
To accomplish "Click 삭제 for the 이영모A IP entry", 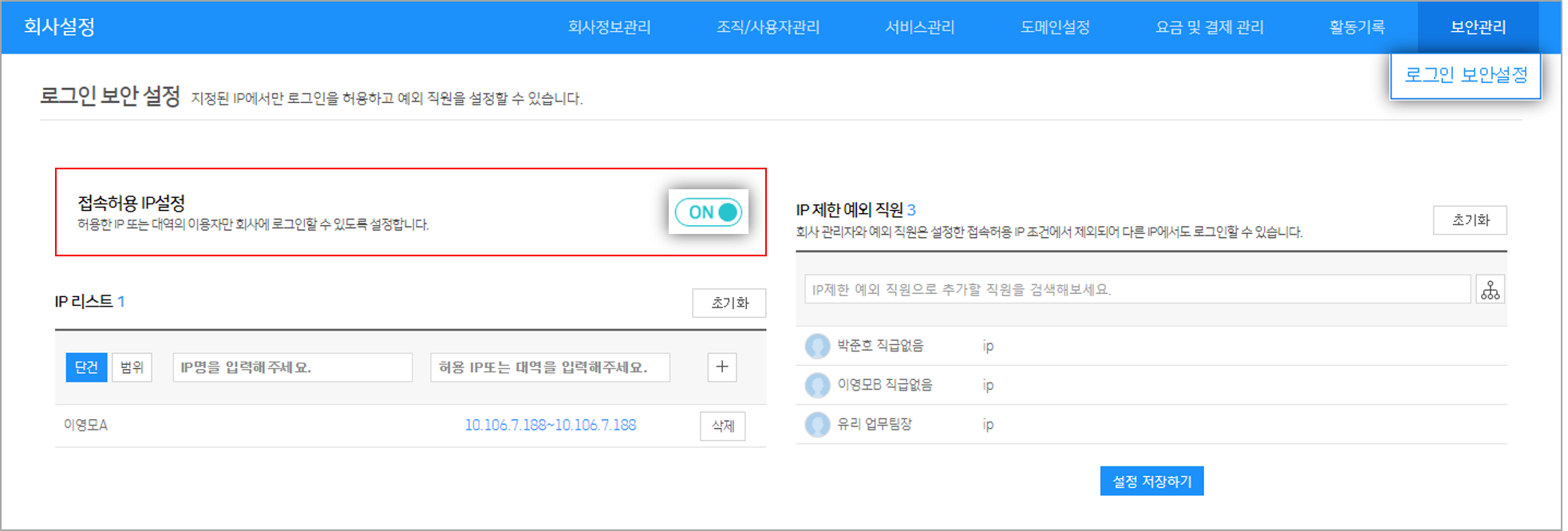I will click(722, 426).
